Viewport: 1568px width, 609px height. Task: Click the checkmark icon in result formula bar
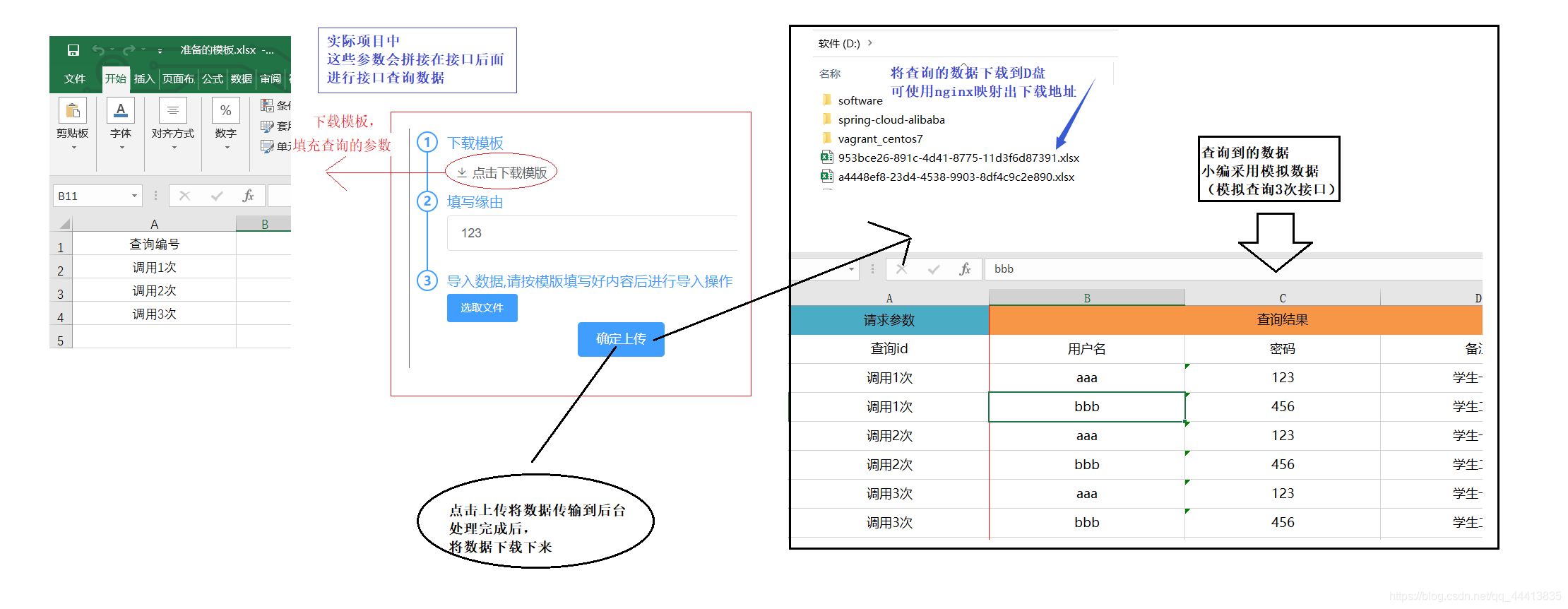[x=934, y=269]
